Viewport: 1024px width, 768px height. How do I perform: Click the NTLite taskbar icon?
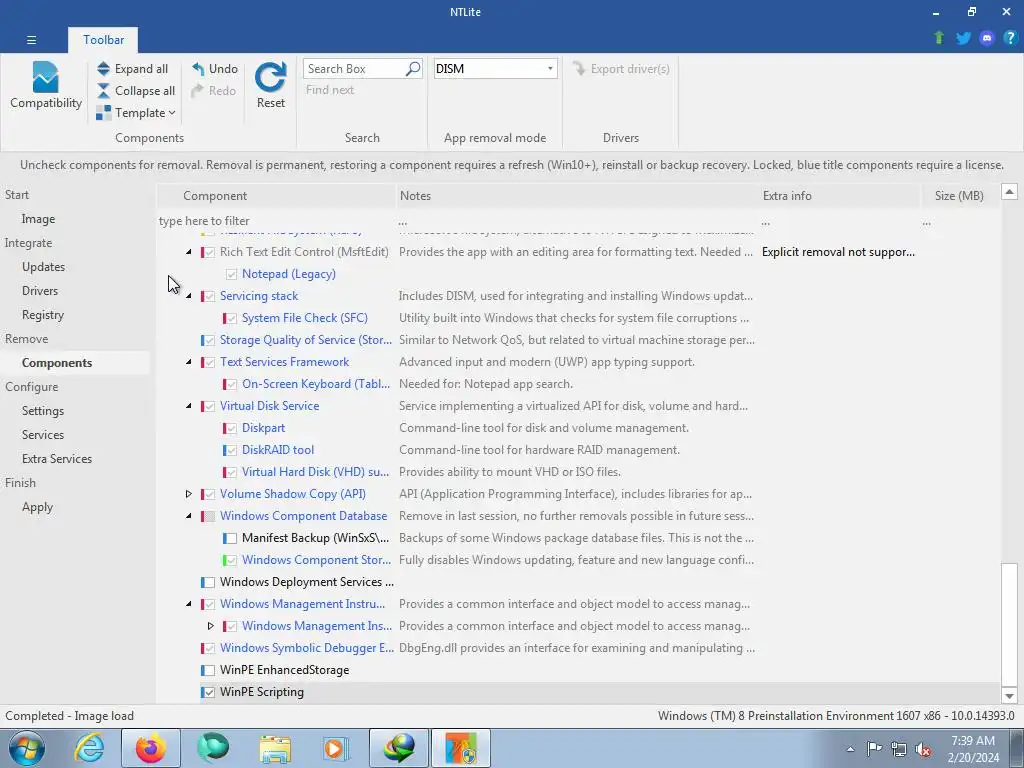[461, 748]
